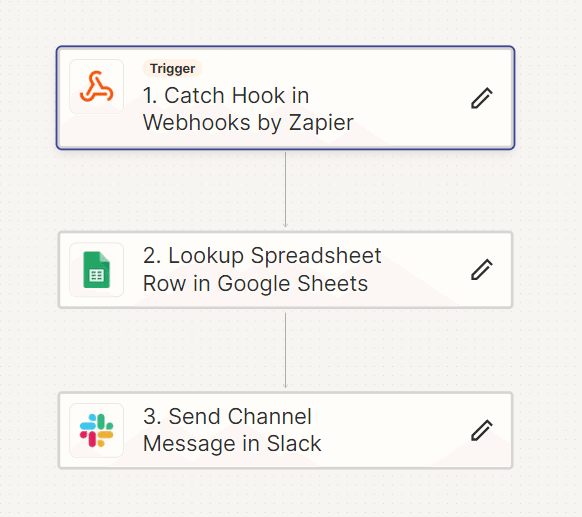Click the arrowhead above the Slack step

pyautogui.click(x=285, y=386)
